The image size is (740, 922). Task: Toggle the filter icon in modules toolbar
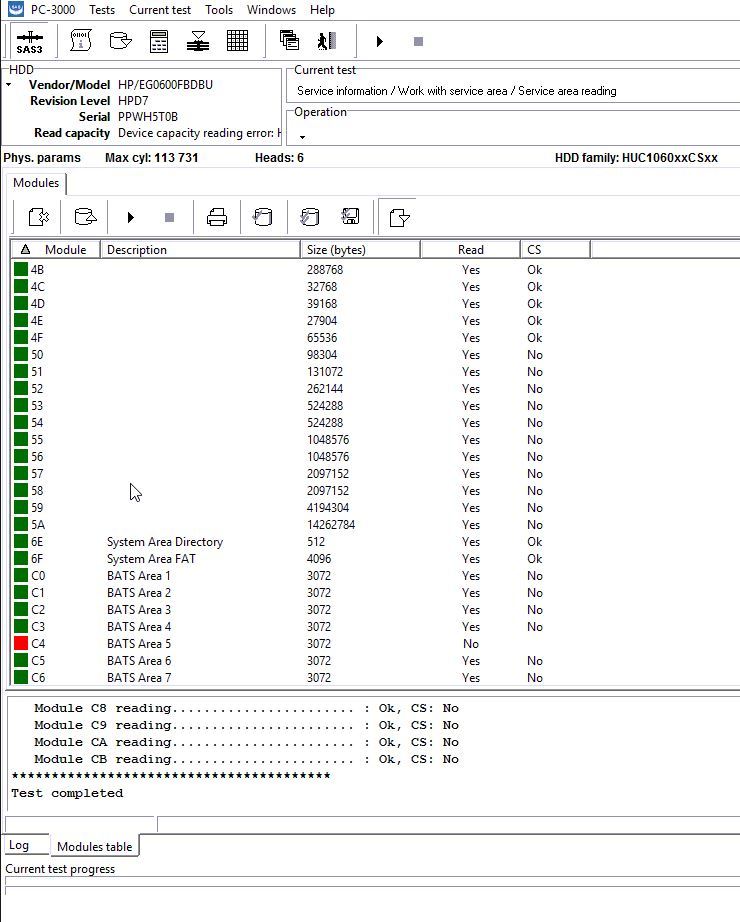[398, 217]
